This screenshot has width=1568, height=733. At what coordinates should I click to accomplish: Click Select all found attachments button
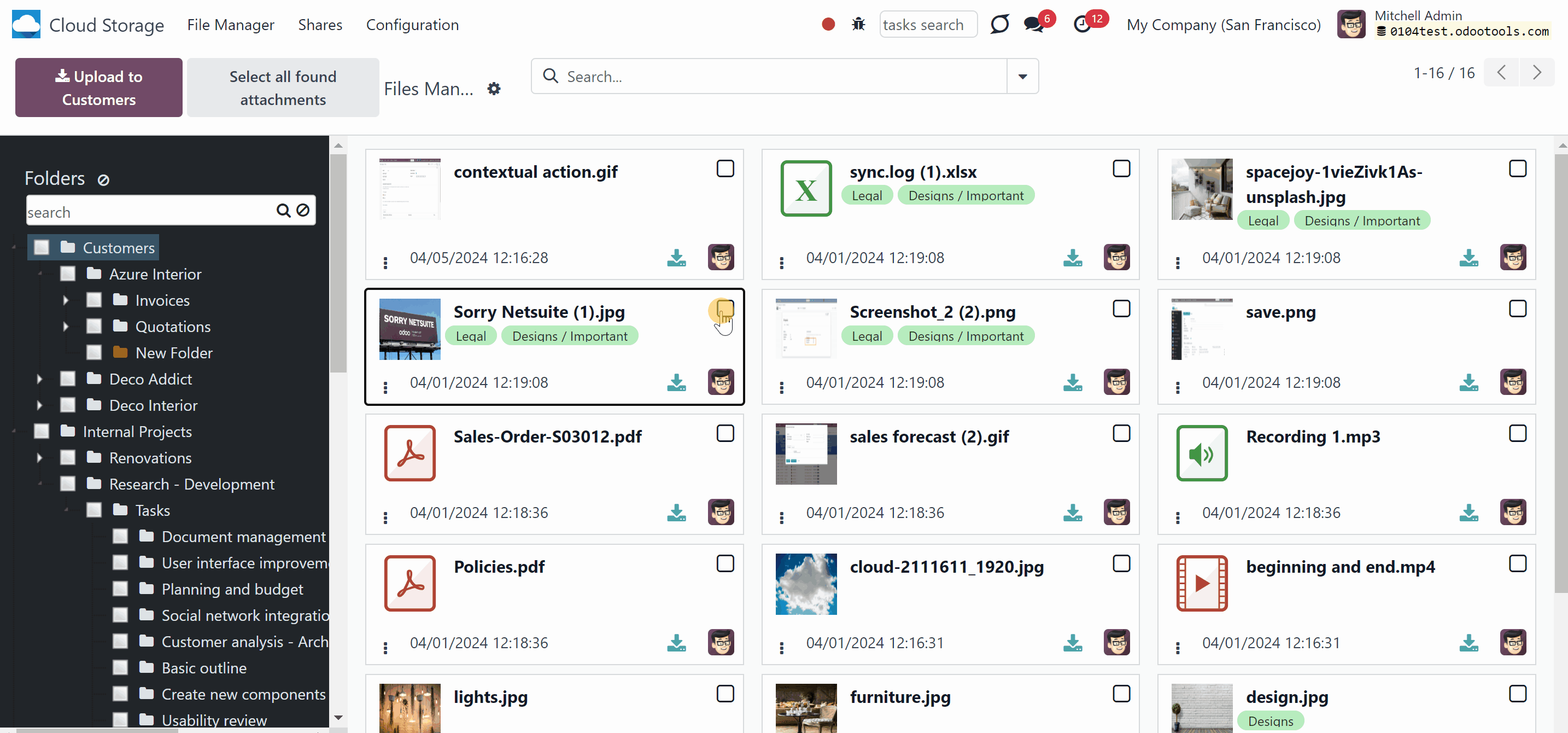tap(283, 88)
